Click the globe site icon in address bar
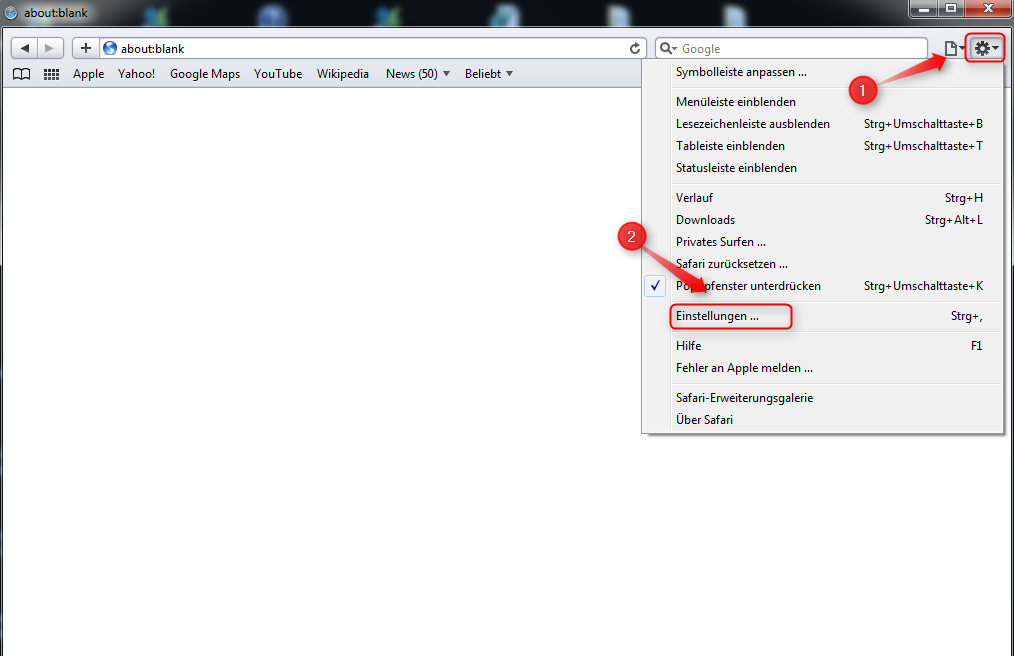The width and height of the screenshot is (1014, 656). click(110, 49)
